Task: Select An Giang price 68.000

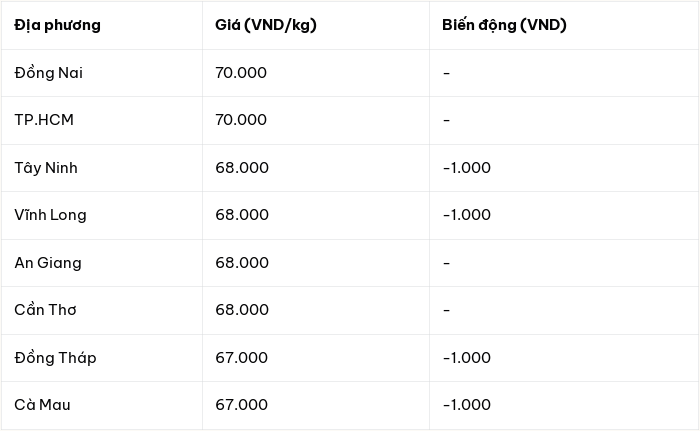Action: [242, 263]
